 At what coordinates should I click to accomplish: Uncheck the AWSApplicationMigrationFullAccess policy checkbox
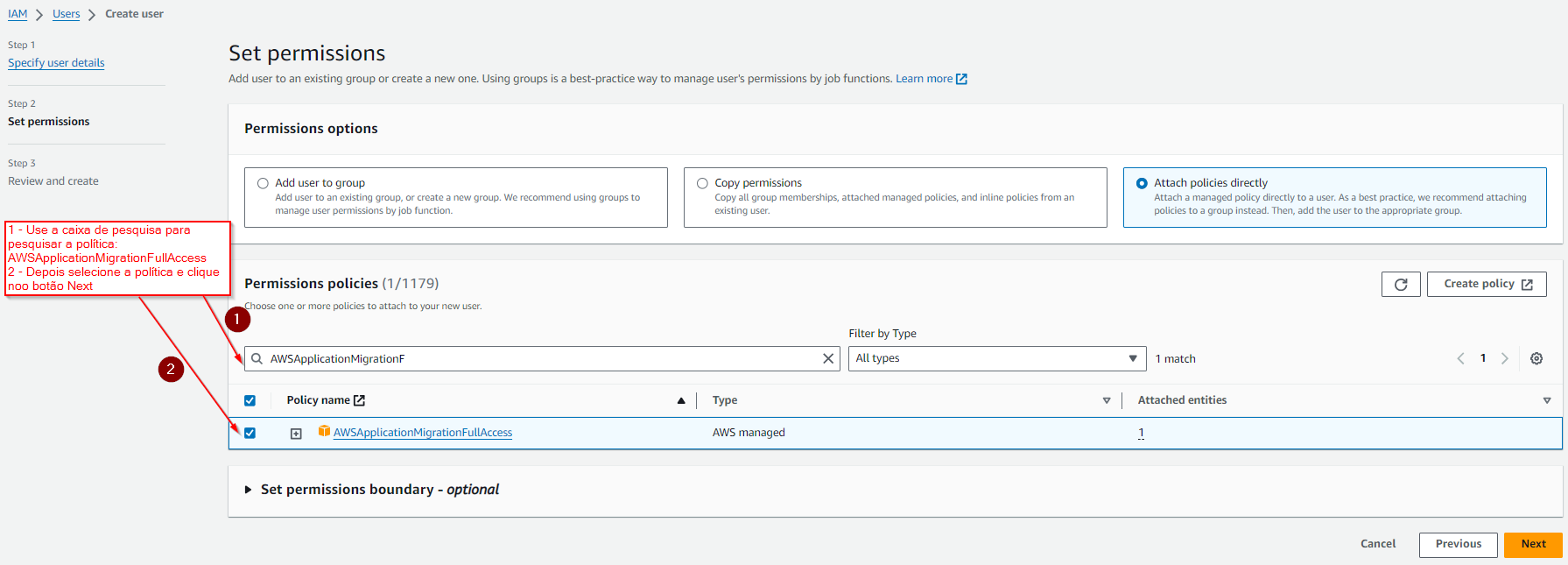tap(250, 433)
